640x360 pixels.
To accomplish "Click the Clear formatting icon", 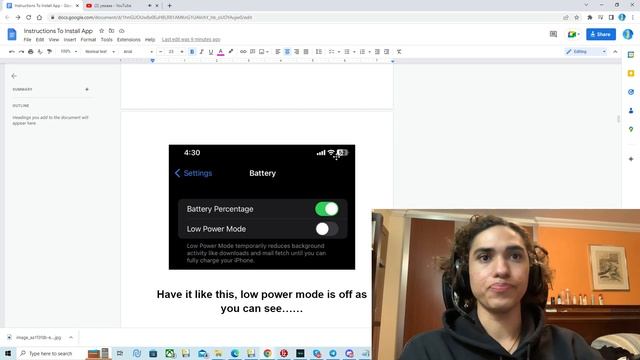I will pyautogui.click(x=399, y=52).
